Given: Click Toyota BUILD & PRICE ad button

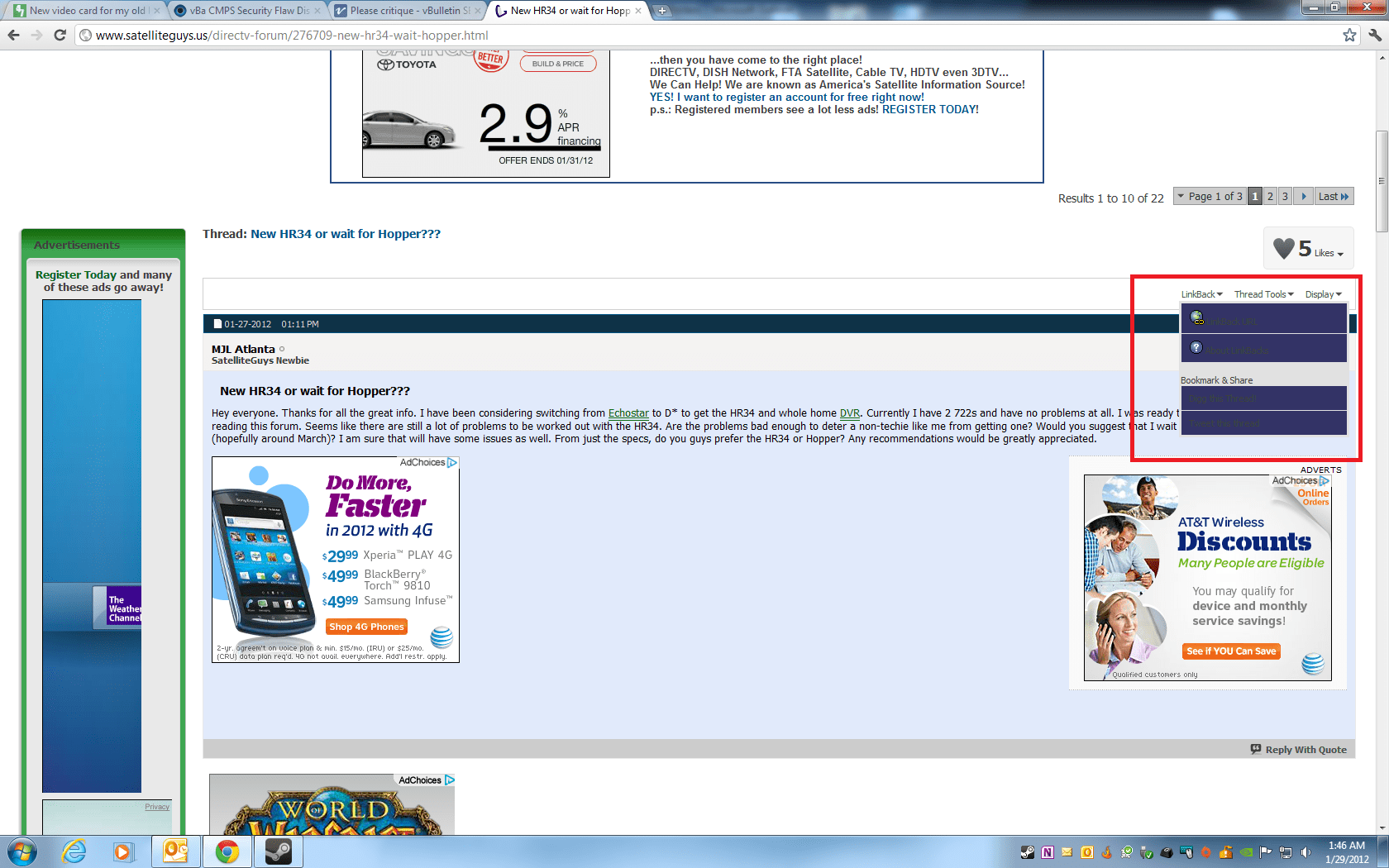Looking at the screenshot, I should tap(558, 64).
